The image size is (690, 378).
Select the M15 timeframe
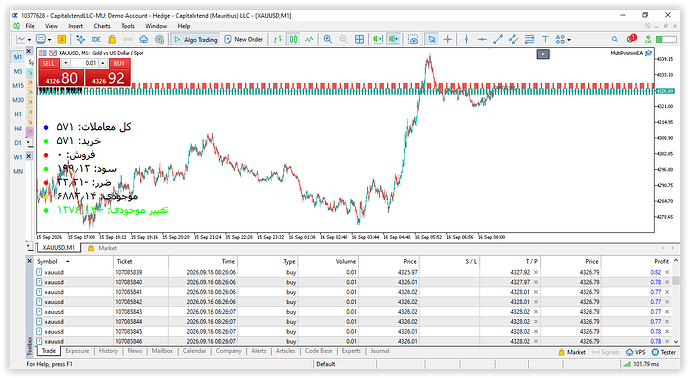click(x=18, y=85)
